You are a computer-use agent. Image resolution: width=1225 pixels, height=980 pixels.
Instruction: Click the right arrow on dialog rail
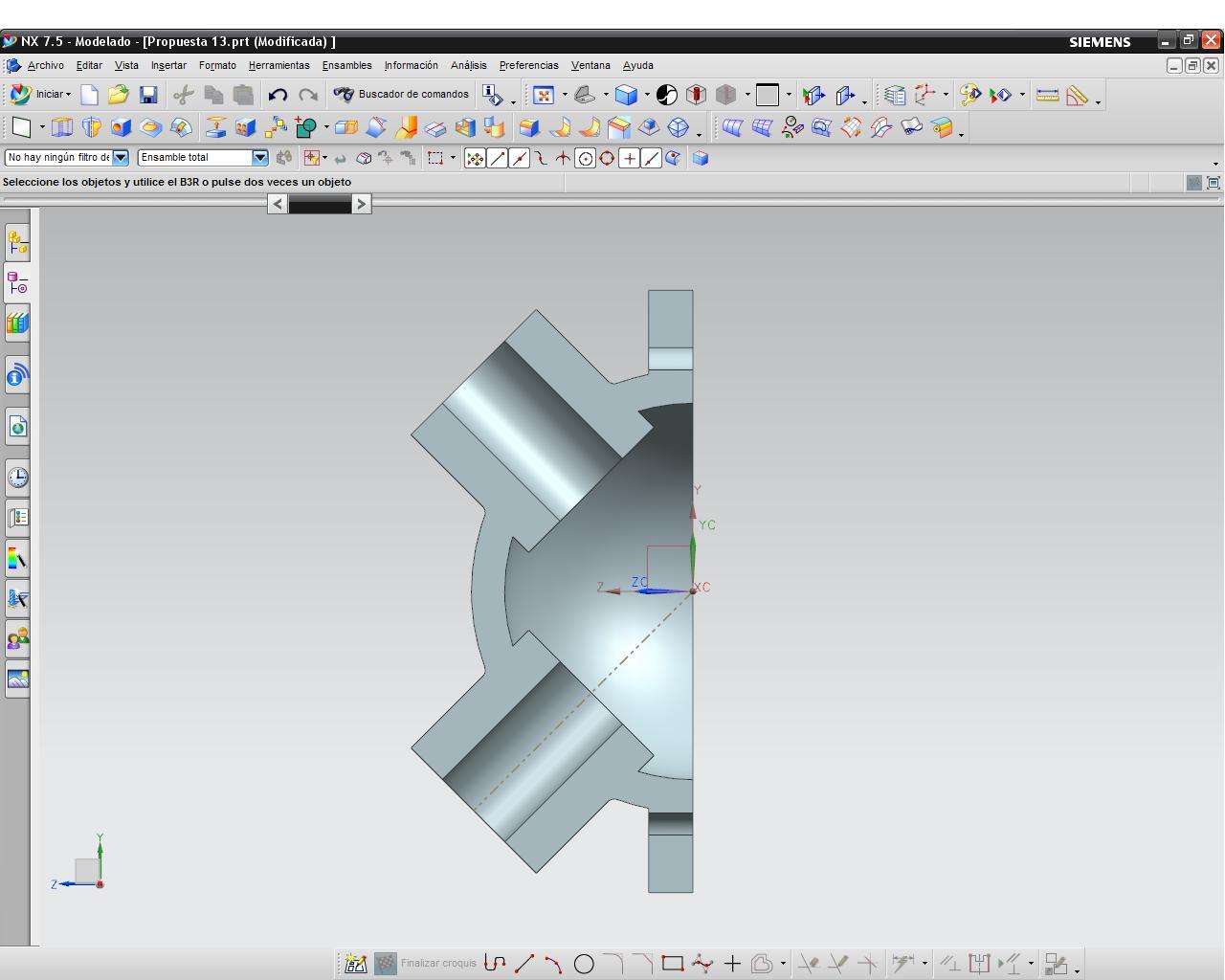coord(361,204)
